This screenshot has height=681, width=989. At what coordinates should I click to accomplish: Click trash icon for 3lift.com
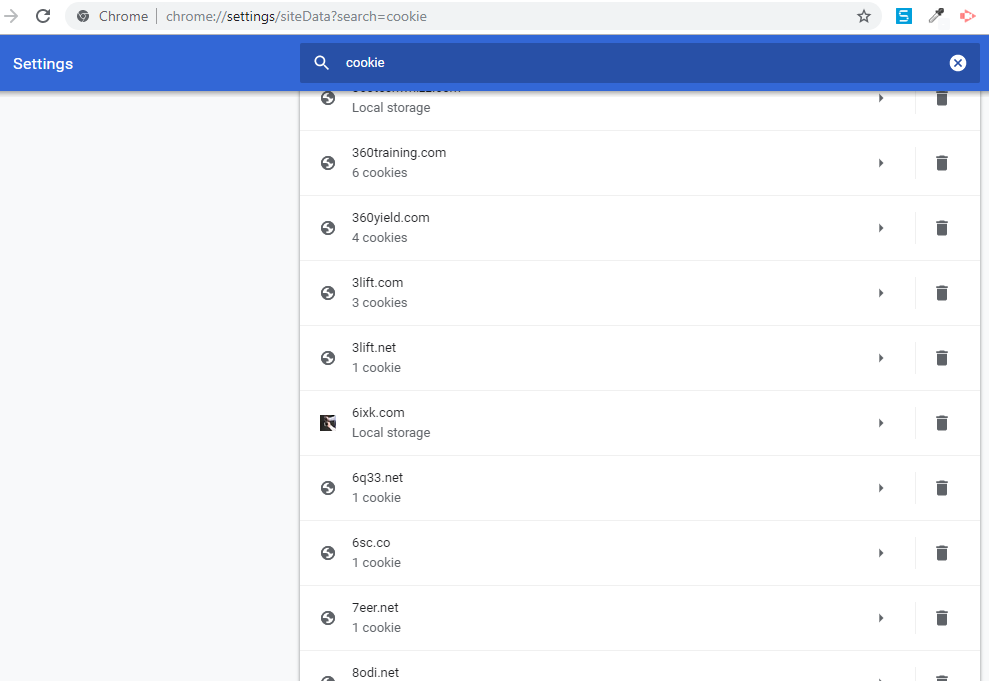click(x=941, y=293)
